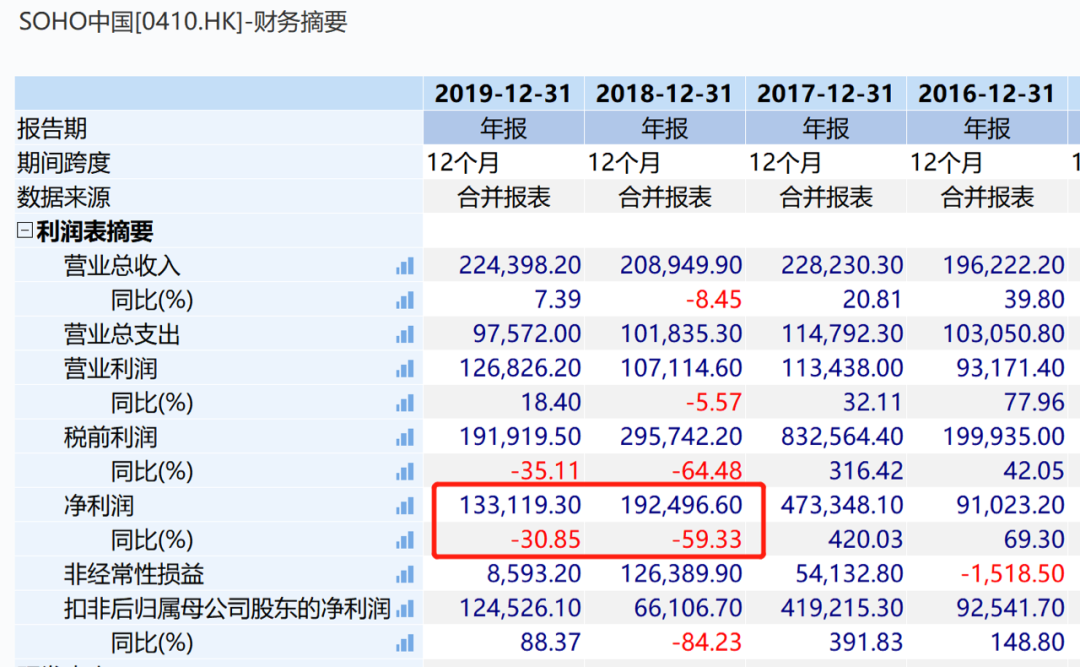Click the red growth value -35.11
Viewport: 1080px width, 667px height.
pos(546,471)
